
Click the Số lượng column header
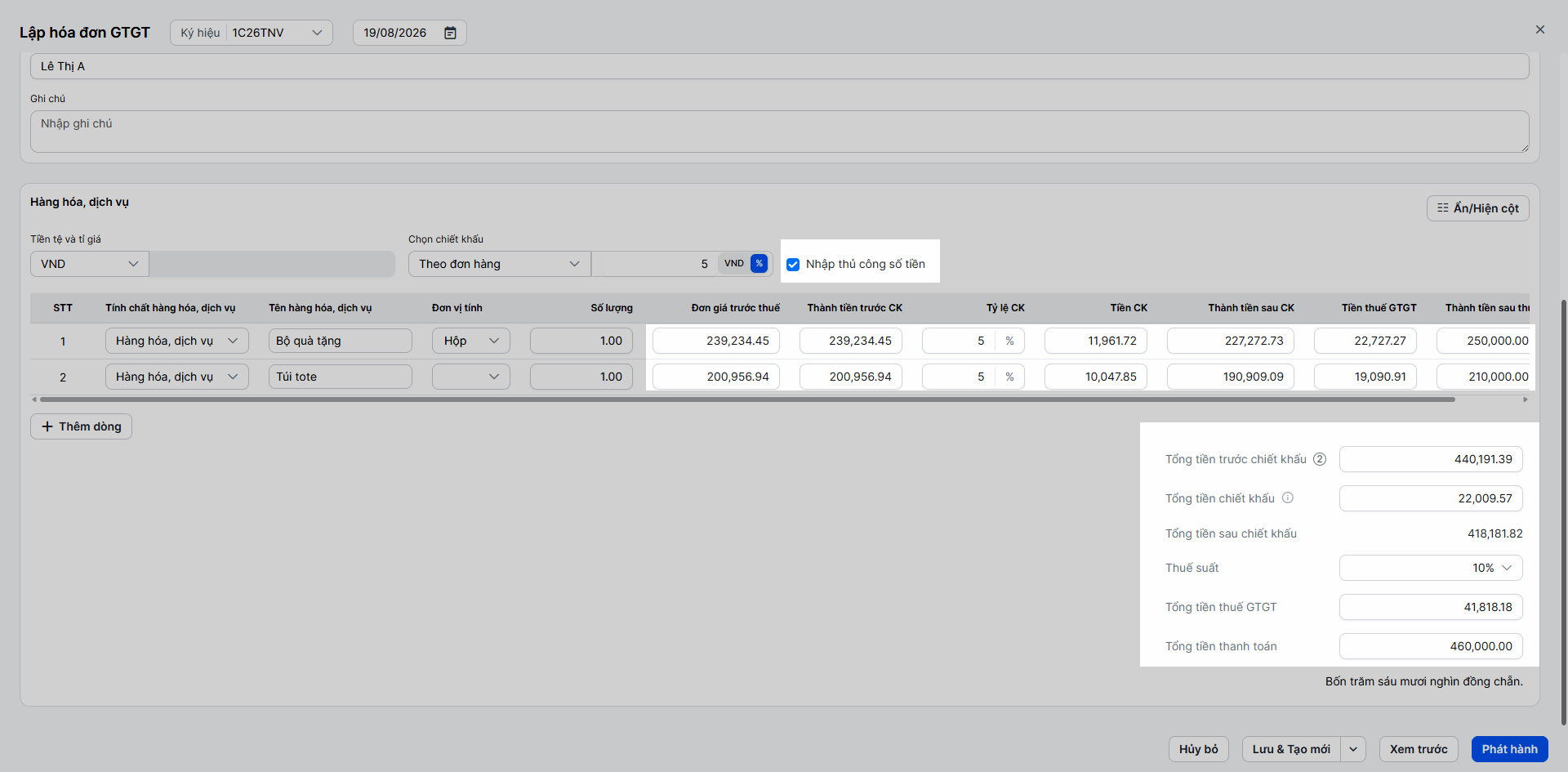(x=612, y=308)
